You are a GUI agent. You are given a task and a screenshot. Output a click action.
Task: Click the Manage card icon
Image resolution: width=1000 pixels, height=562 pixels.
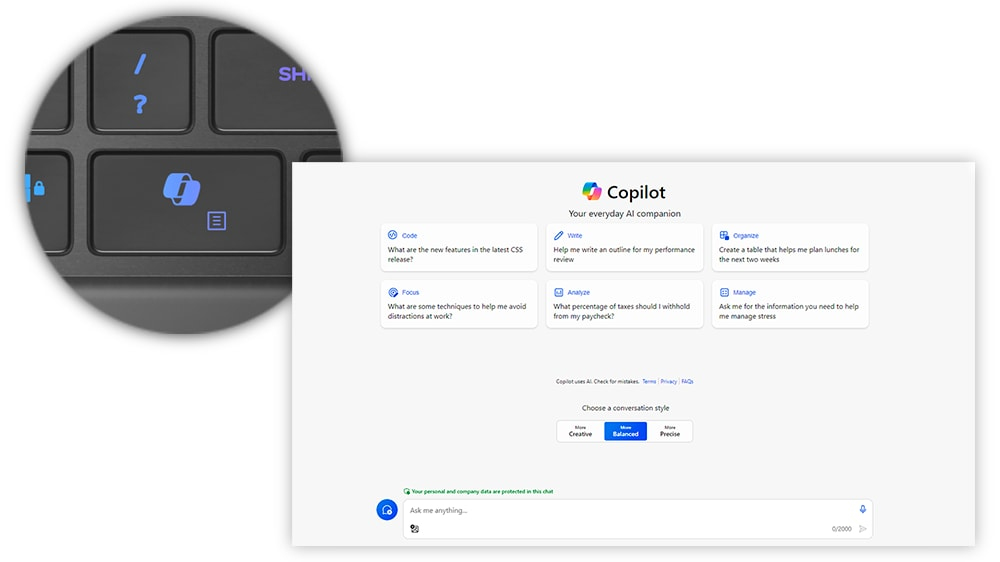[724, 293]
